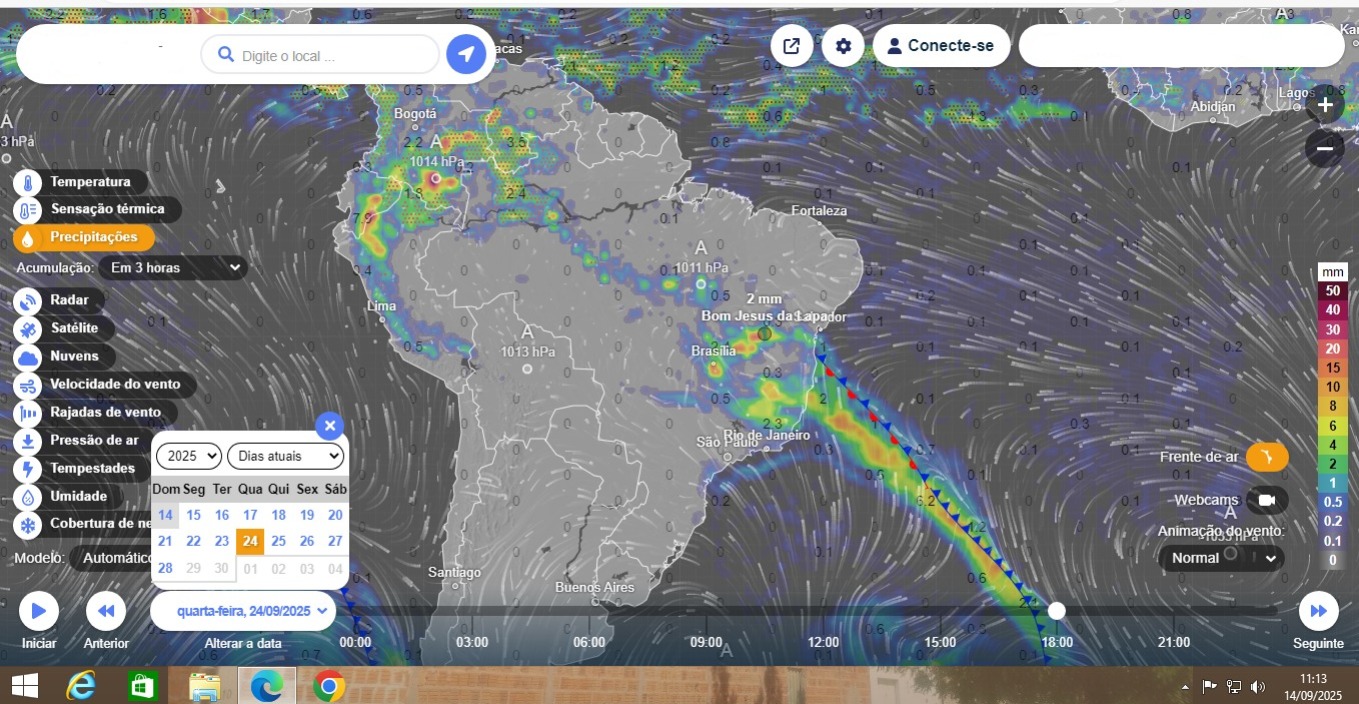This screenshot has height=704, width=1359.
Task: Open the share/external link icon
Action: pyautogui.click(x=791, y=46)
